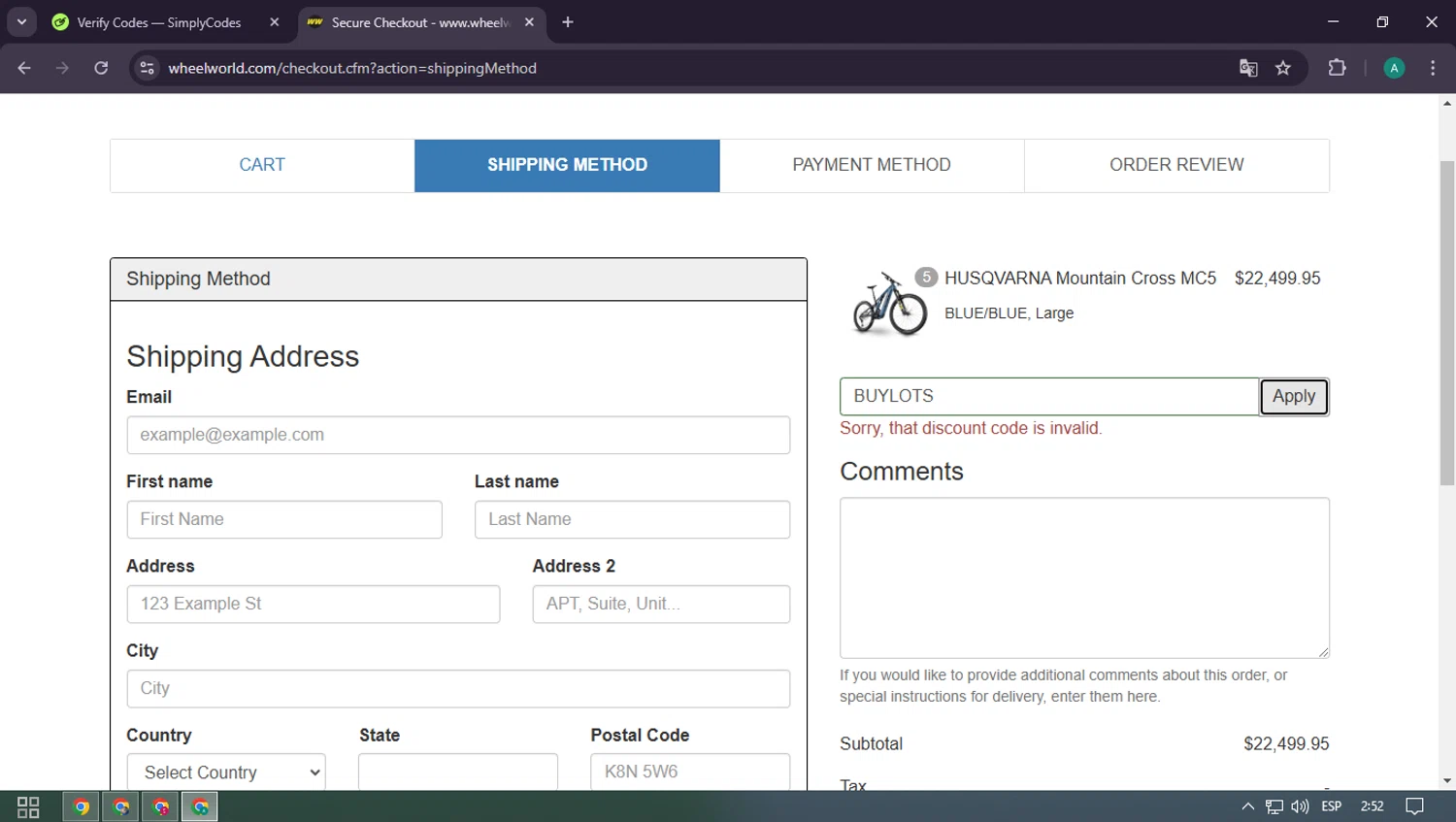Screen dimensions: 1456x822
Task: Close the Secure Checkout tab
Action: (529, 22)
